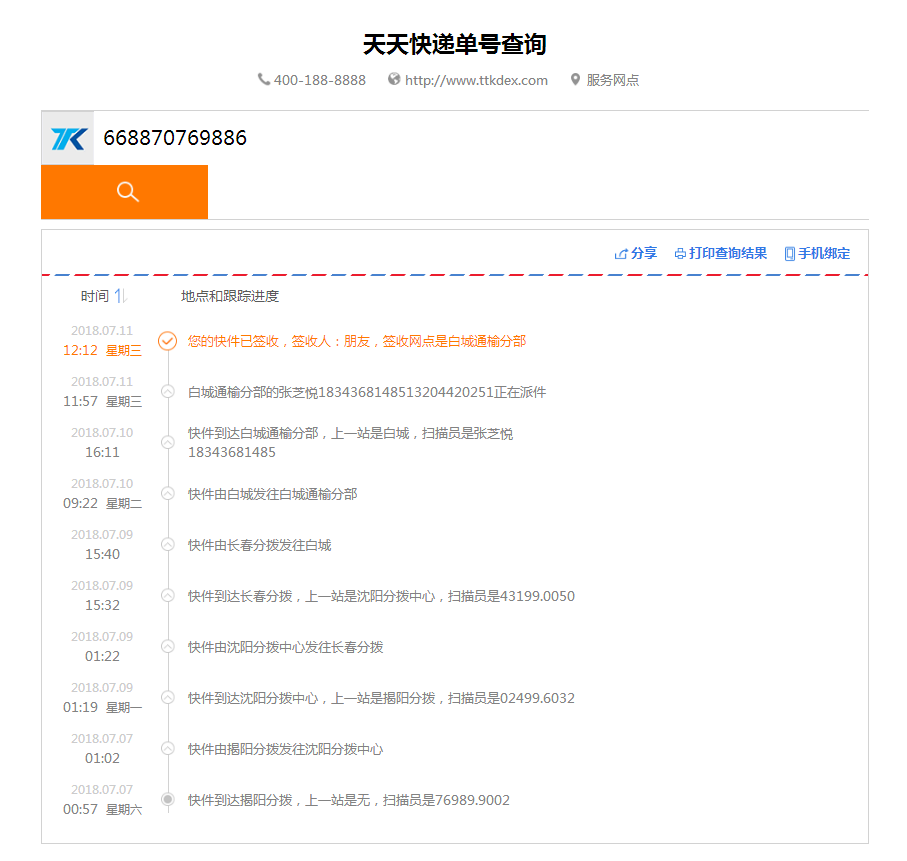Click timeline marker for 15:32 长春分拨 arrival

168,595
